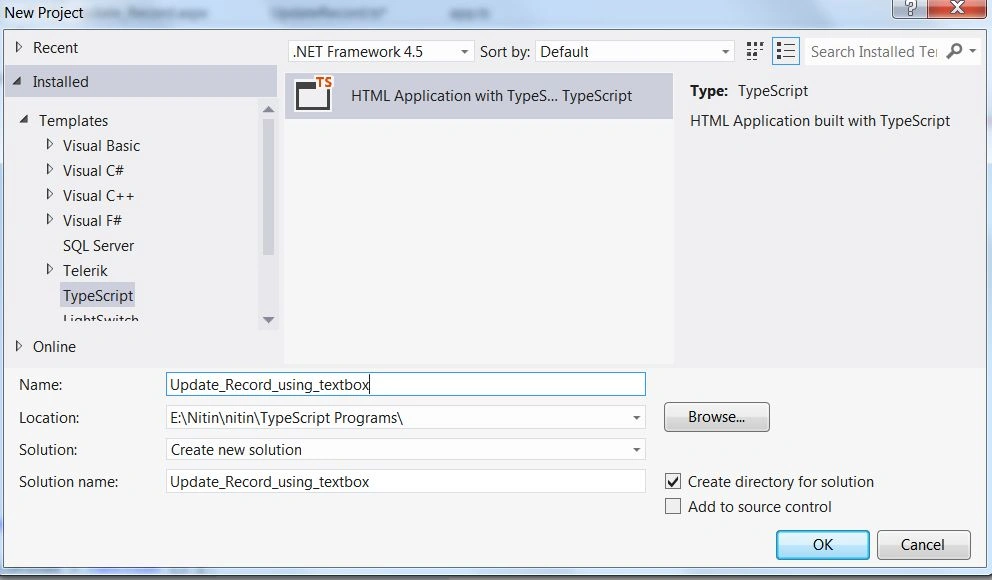Click the Installed header label
This screenshot has width=992, height=580.
61,82
